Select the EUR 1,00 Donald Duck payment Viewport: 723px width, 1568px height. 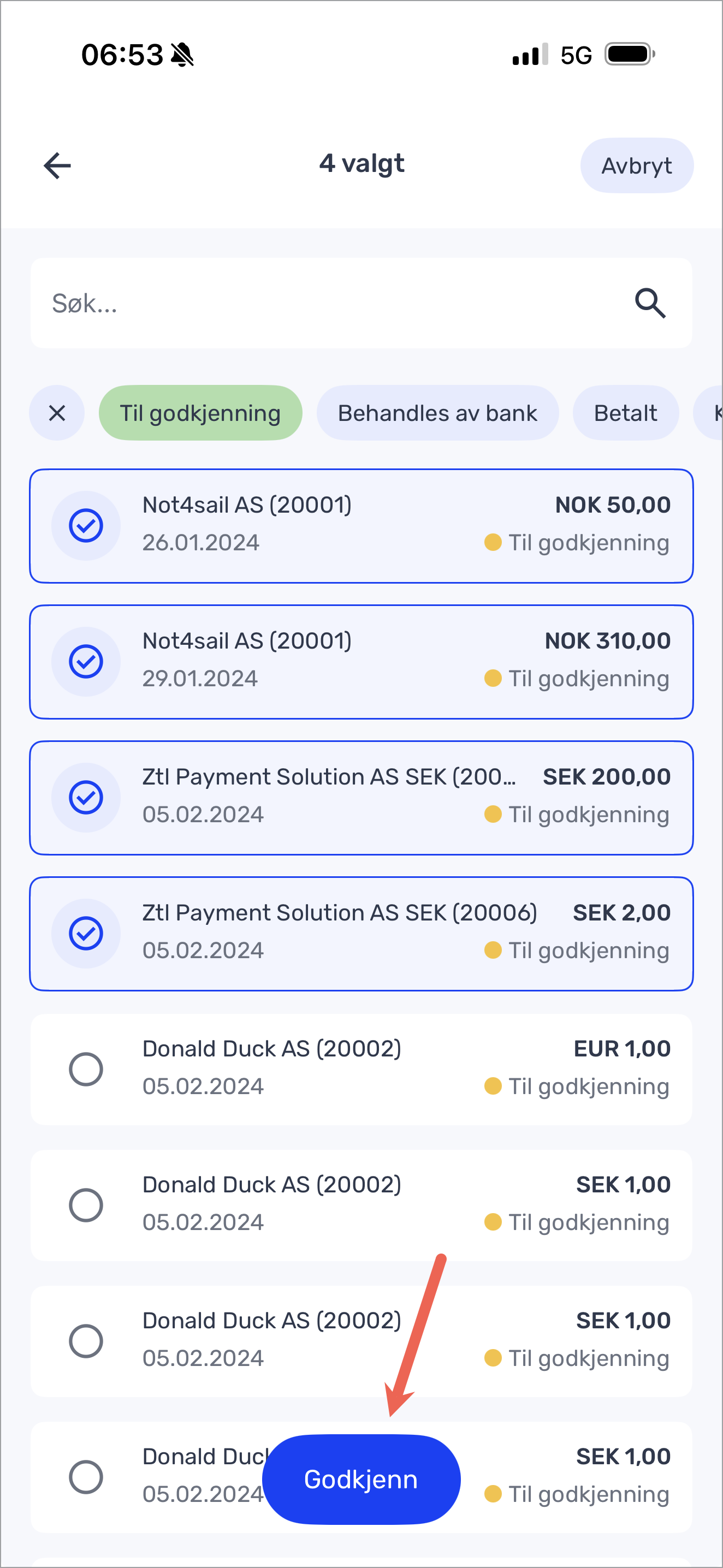pos(86,1070)
